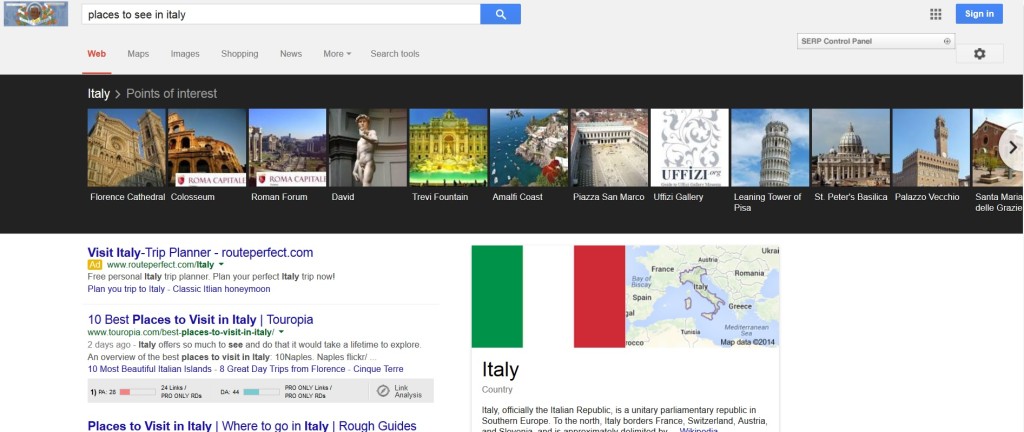
Task: Click Classic Itlian honeymoon sitelink
Action: (x=221, y=289)
